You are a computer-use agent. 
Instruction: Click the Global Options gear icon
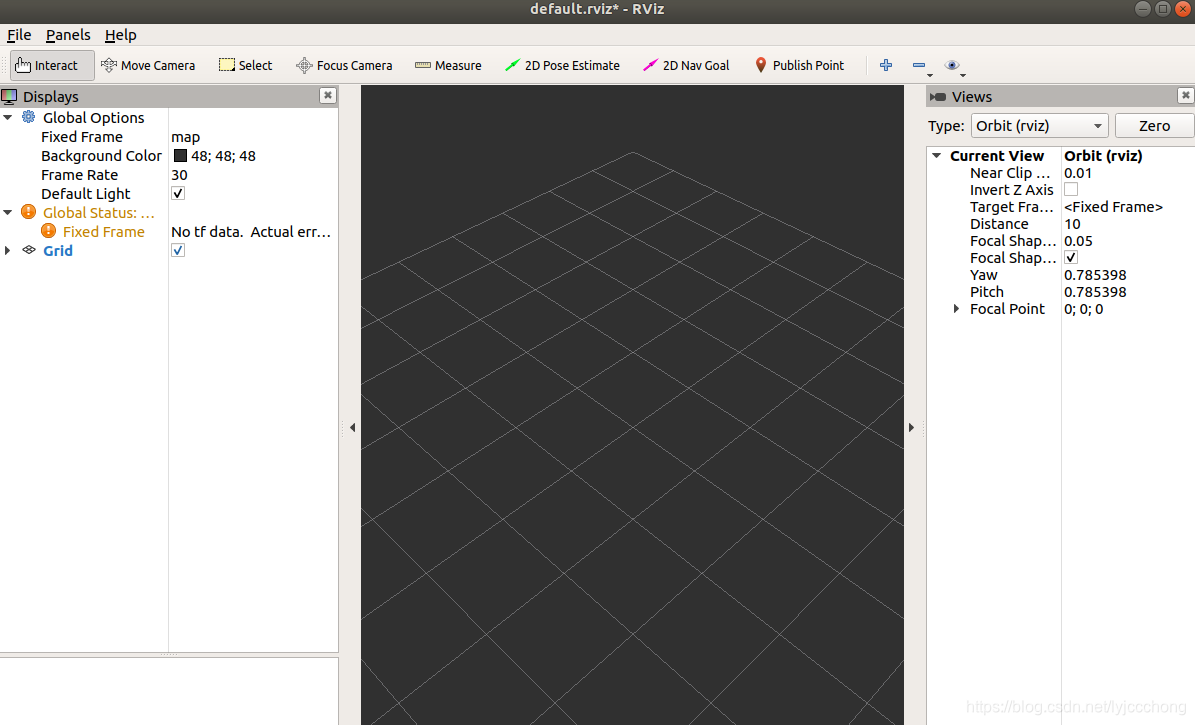28,117
